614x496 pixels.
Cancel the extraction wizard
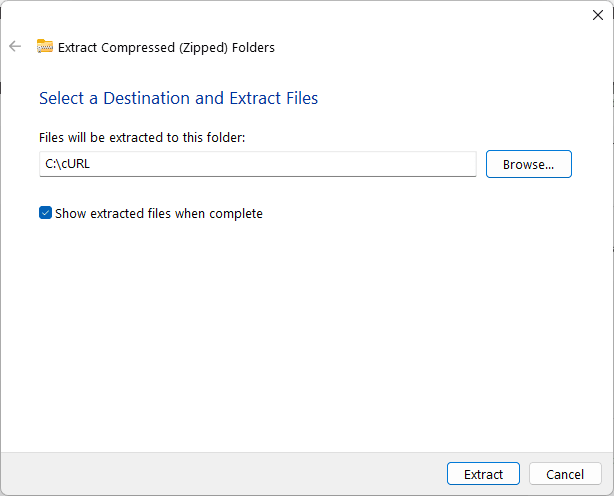(565, 474)
